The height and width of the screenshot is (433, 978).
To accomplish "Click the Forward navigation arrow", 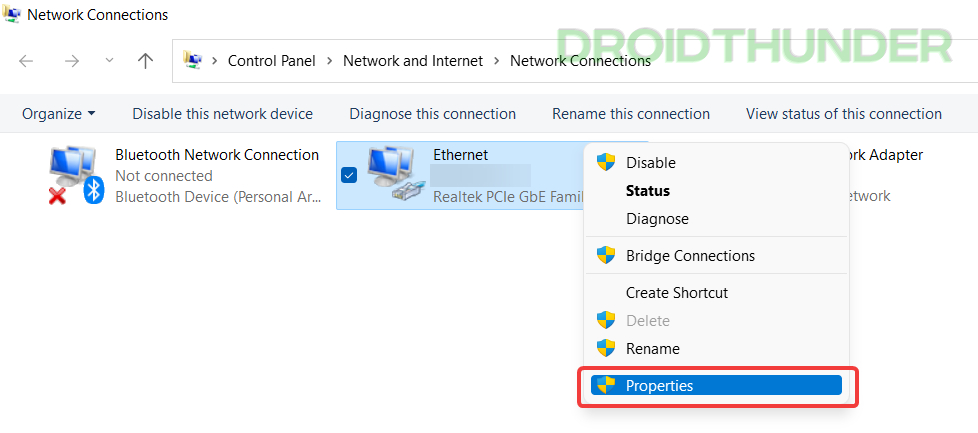I will coord(72,61).
